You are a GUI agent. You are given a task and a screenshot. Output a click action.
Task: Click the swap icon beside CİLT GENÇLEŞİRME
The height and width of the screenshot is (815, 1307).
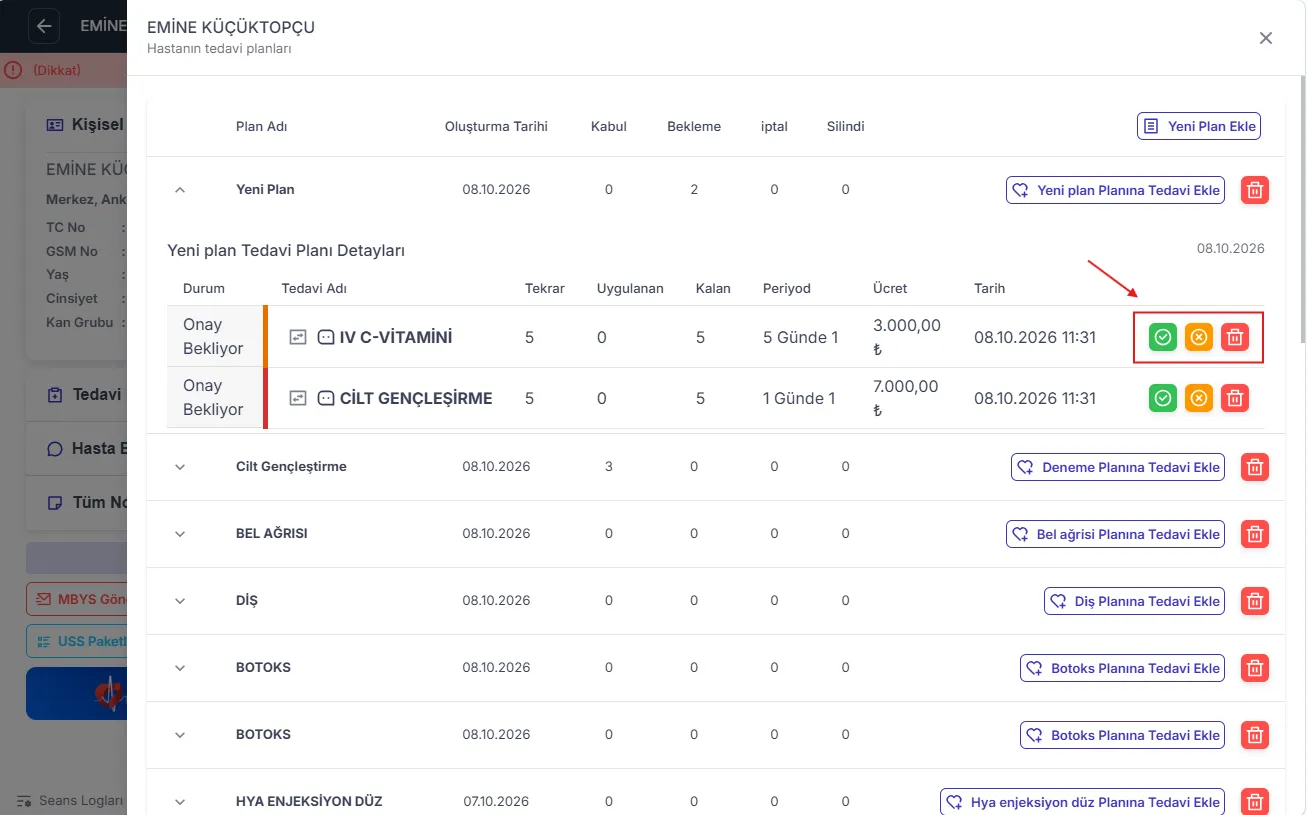297,398
